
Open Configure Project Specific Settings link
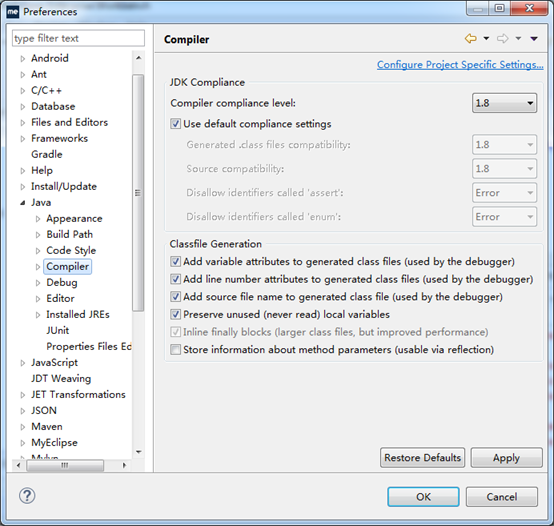[460, 65]
